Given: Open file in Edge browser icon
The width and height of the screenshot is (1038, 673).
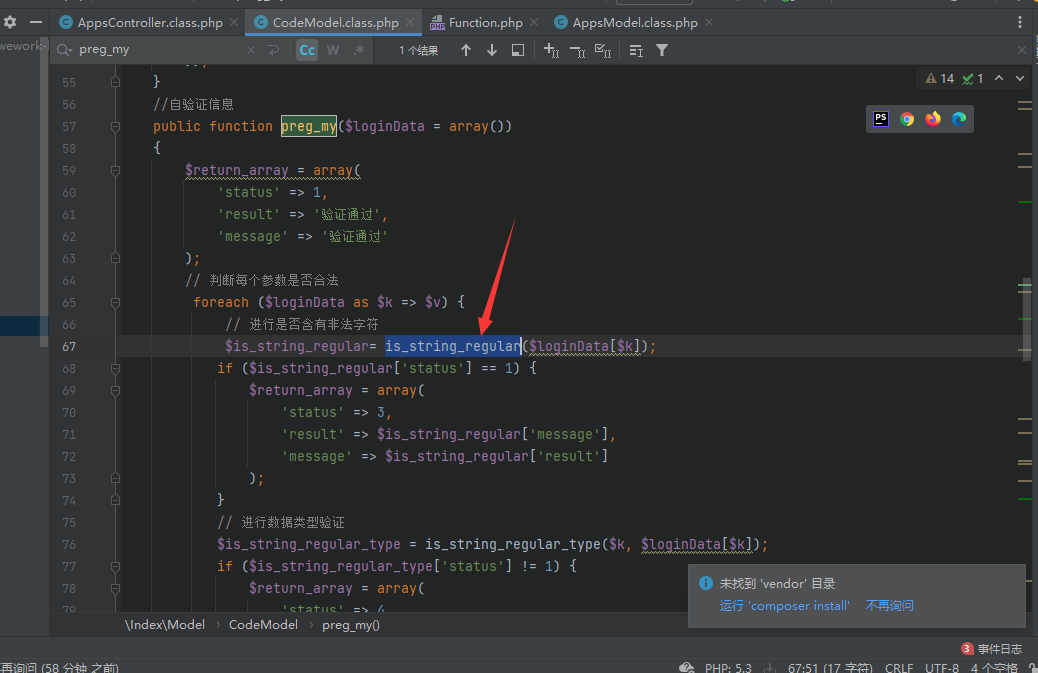Looking at the screenshot, I should 959,119.
